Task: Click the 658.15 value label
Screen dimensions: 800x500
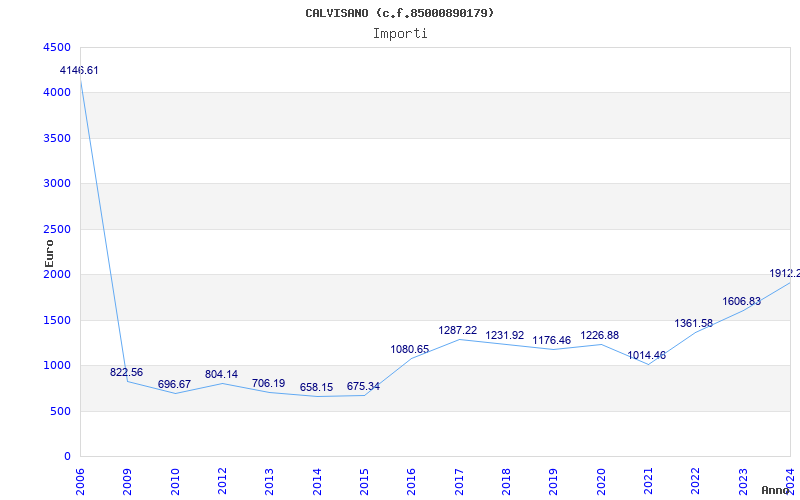Action: pyautogui.click(x=316, y=388)
